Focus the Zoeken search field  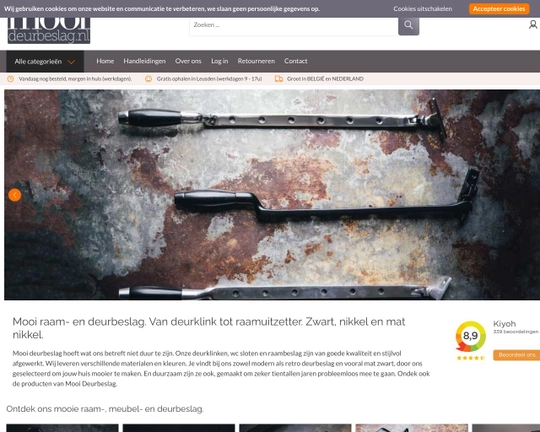tap(293, 25)
